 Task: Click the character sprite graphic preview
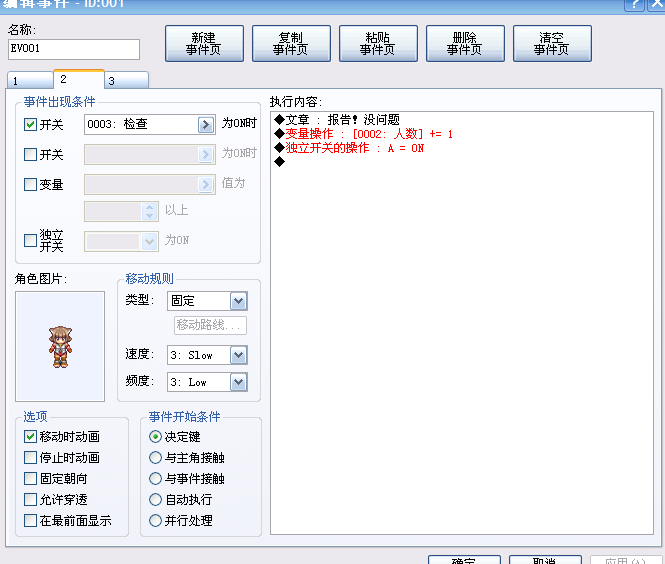coord(60,346)
